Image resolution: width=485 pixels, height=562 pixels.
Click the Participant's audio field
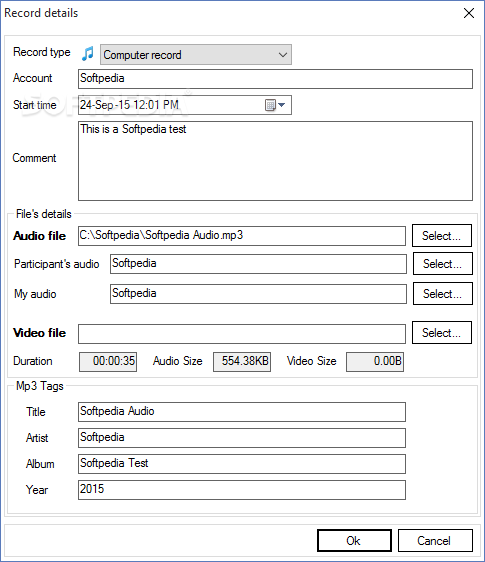click(x=258, y=264)
